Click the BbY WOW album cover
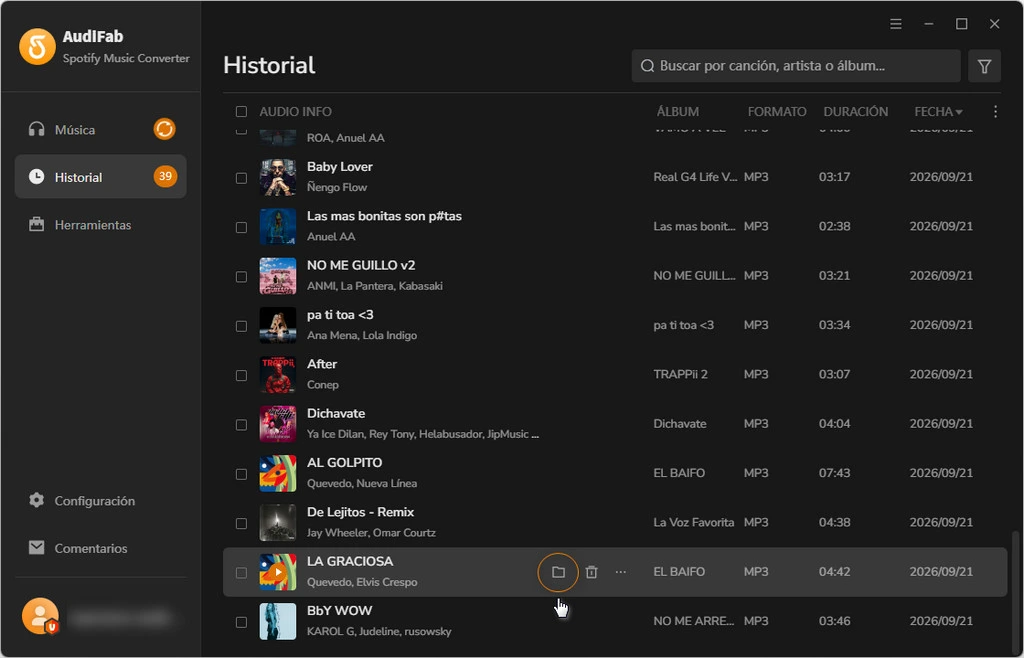The width and height of the screenshot is (1024, 658). [278, 621]
